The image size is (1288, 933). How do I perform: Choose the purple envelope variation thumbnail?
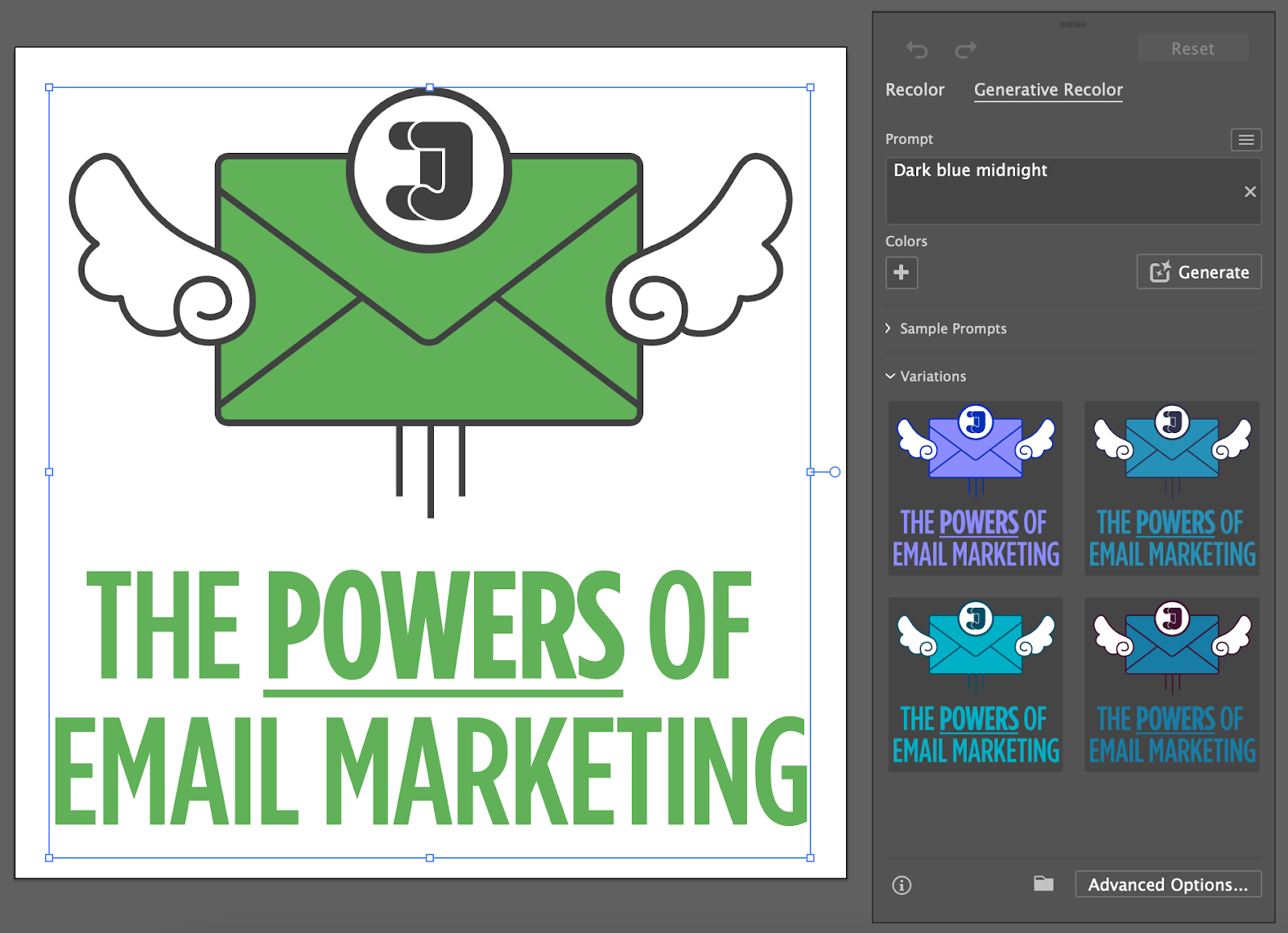pos(975,489)
